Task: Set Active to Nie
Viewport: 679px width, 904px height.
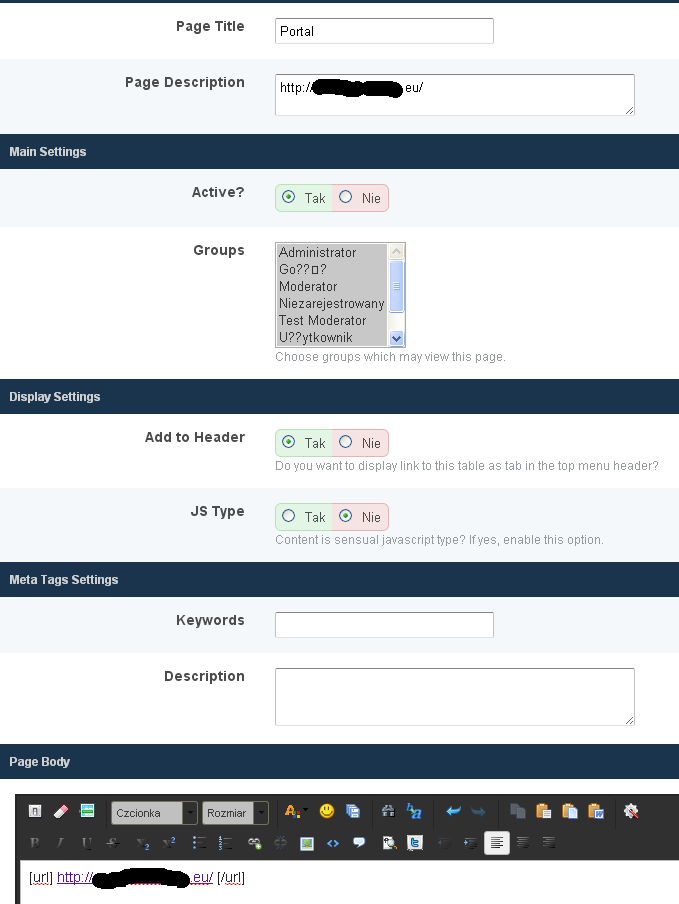Action: 346,198
